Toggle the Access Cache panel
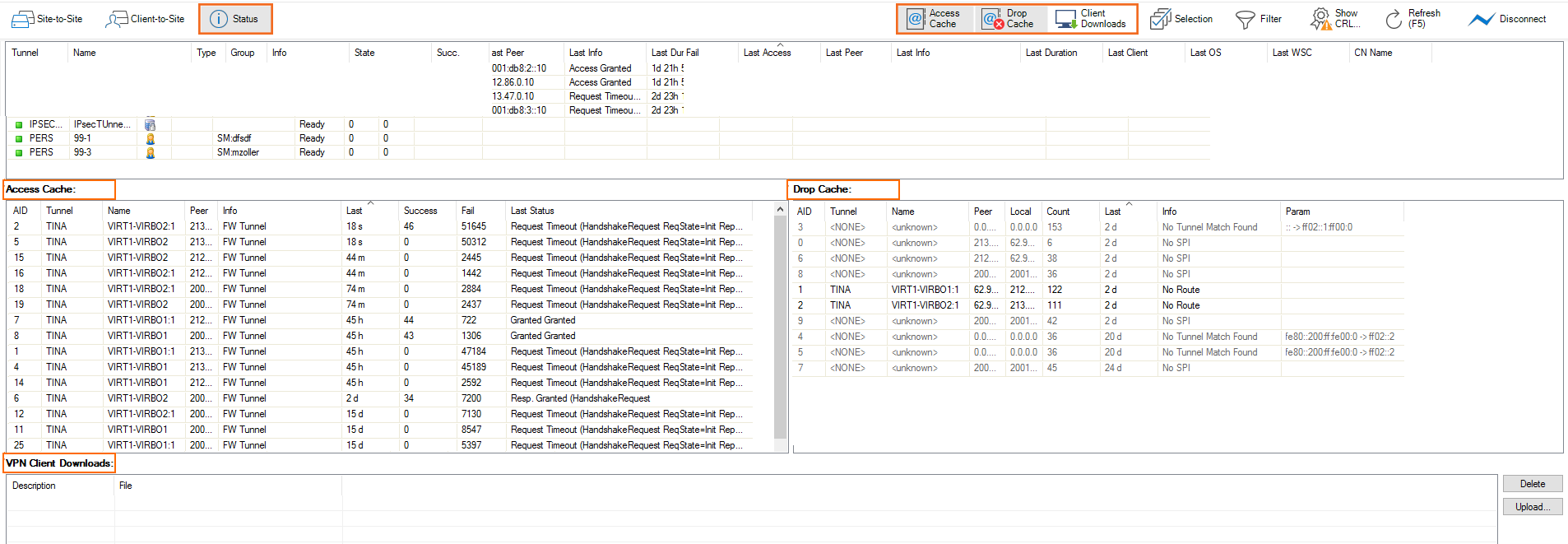 point(934,19)
